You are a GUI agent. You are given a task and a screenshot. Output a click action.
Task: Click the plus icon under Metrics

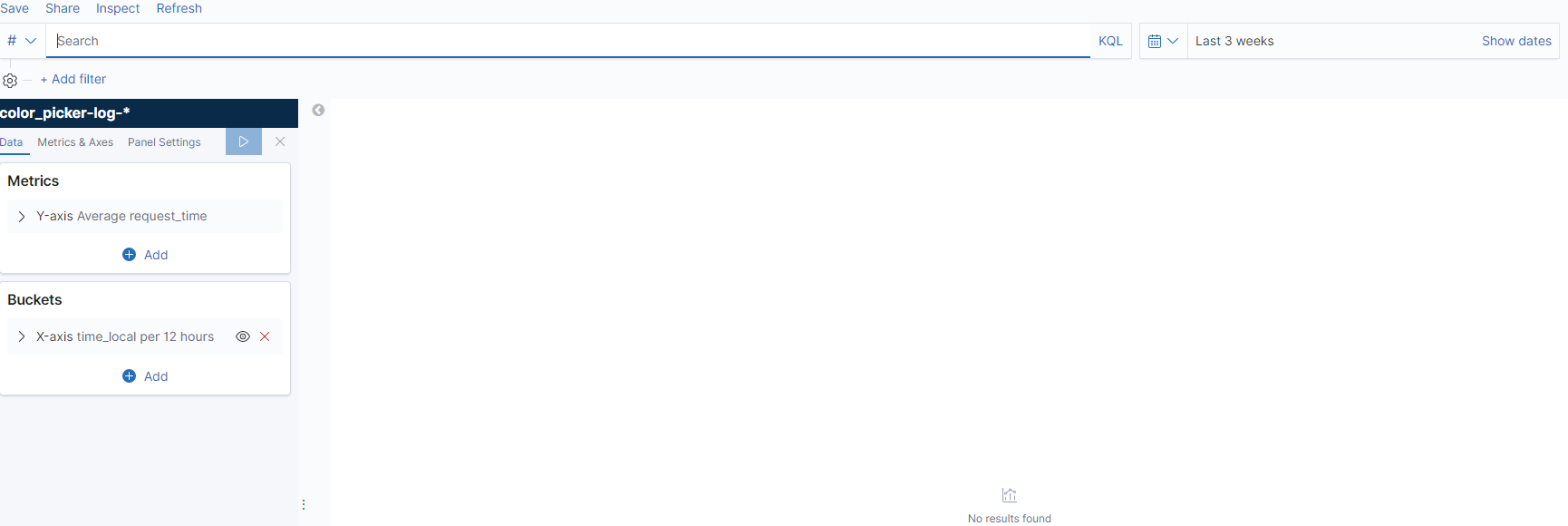129,255
